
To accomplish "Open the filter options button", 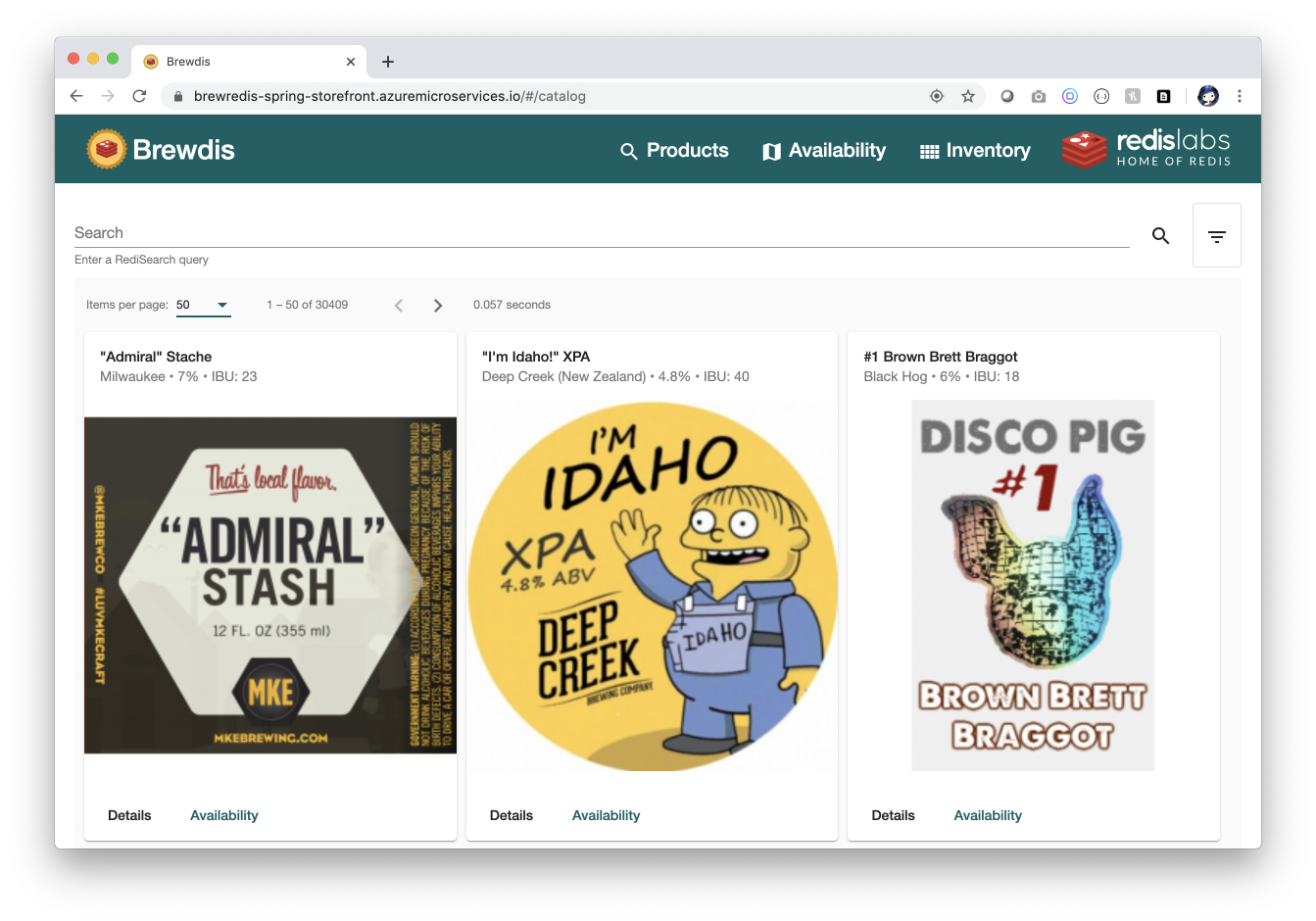I will point(1217,235).
